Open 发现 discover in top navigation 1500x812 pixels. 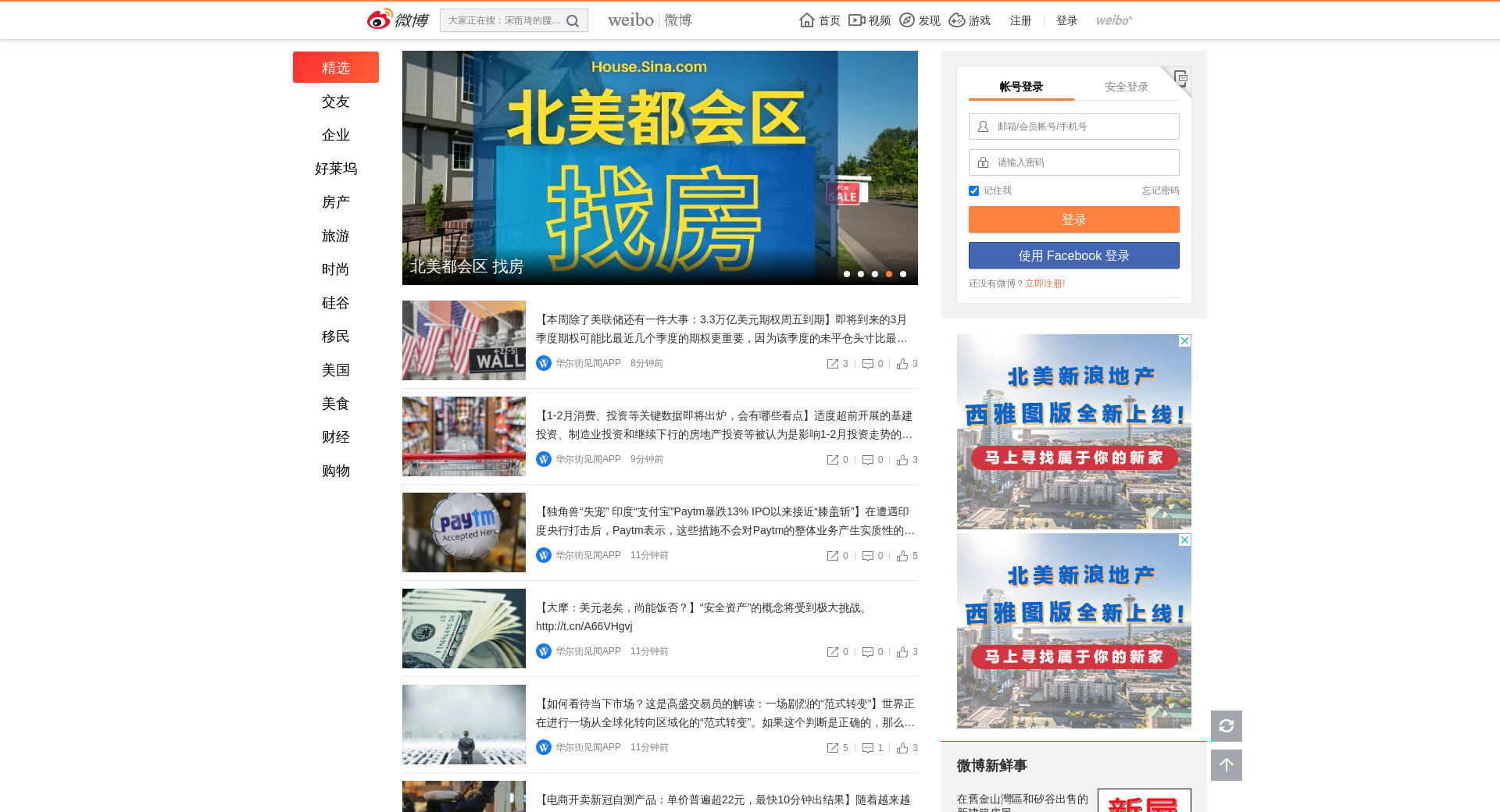point(920,20)
